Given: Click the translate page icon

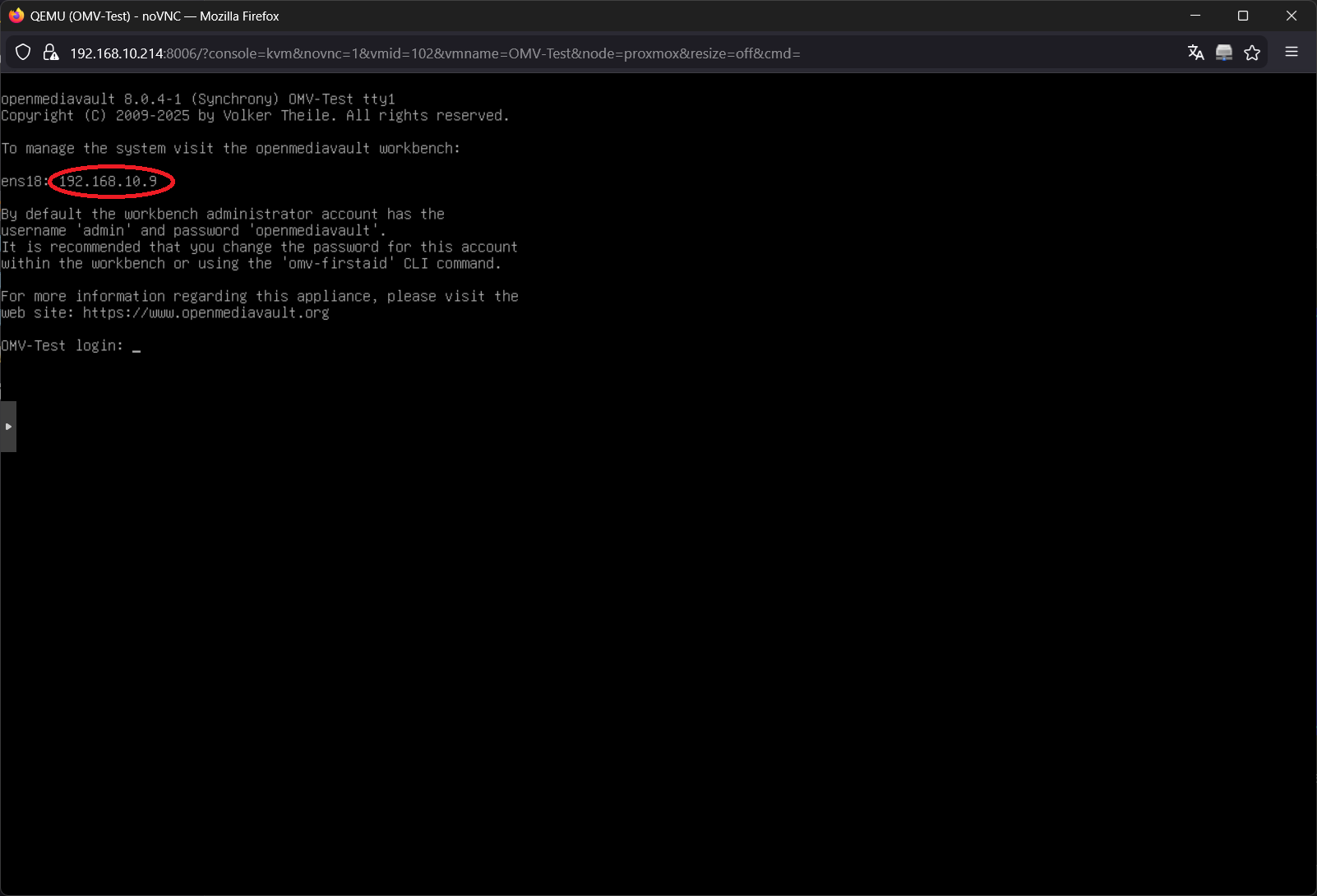Looking at the screenshot, I should coord(1196,53).
